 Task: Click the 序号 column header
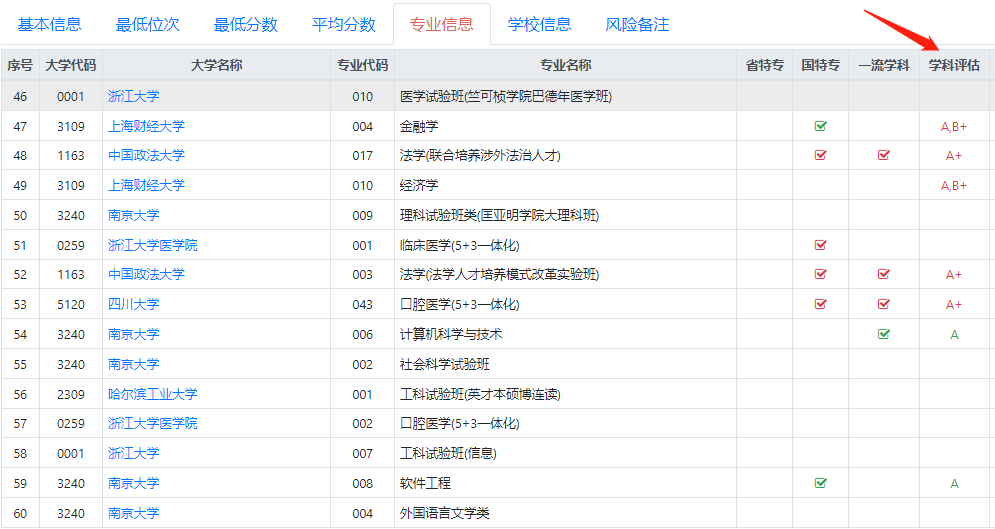(20, 65)
